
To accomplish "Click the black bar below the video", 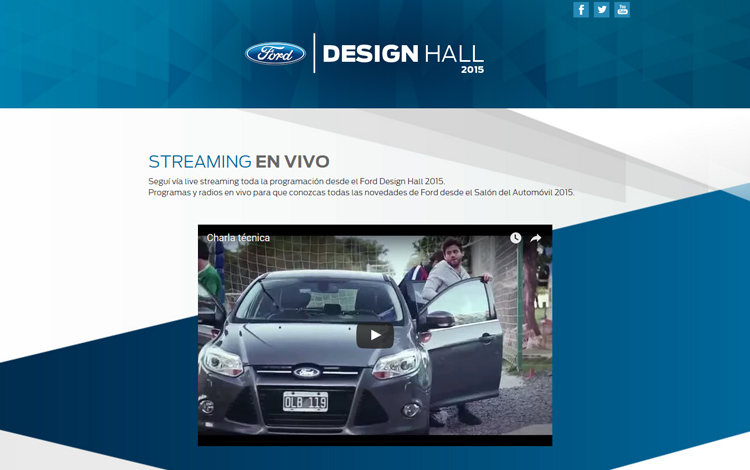I will [375, 439].
